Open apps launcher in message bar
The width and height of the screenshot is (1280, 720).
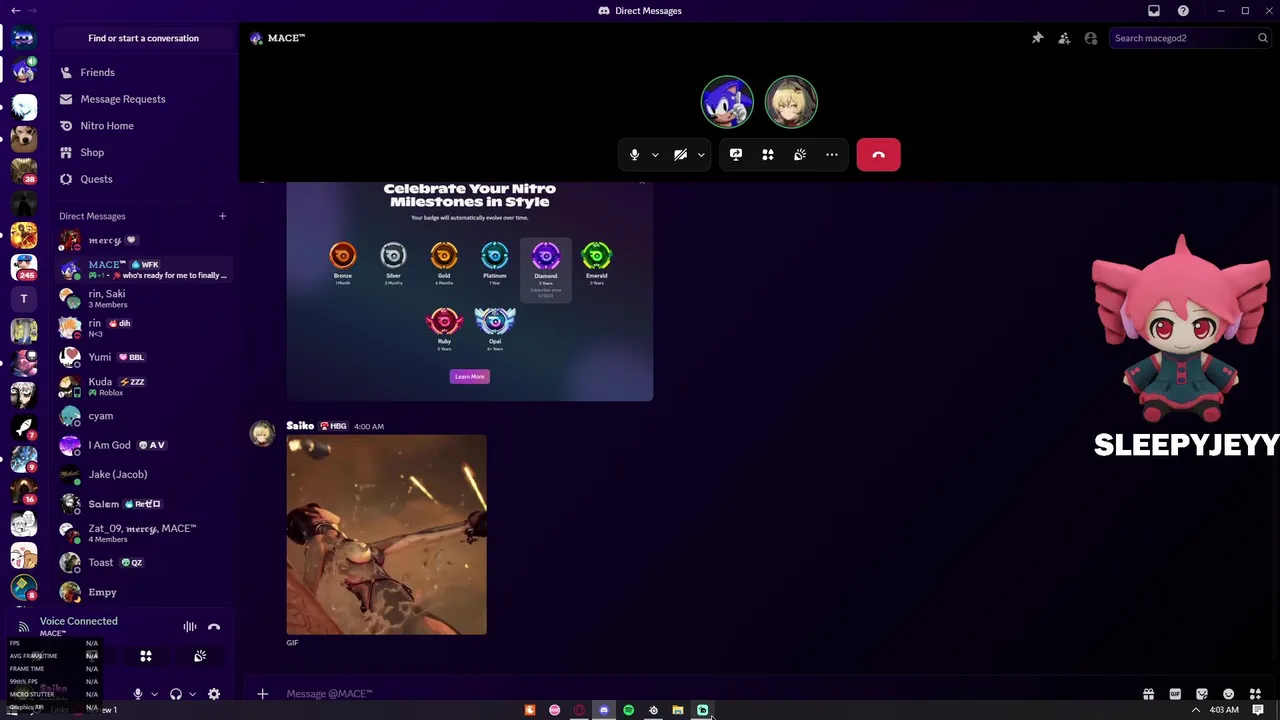click(1255, 694)
